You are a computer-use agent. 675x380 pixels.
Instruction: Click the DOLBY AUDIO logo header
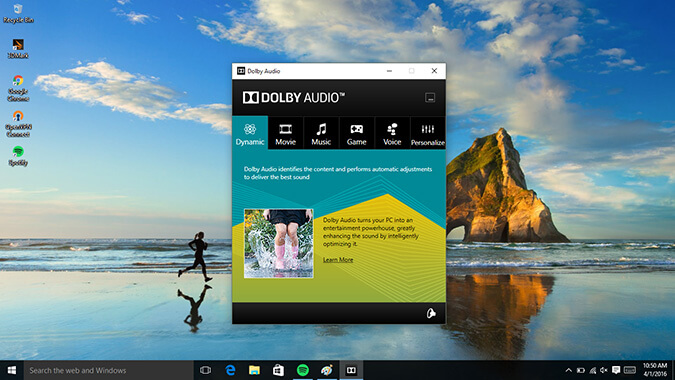click(x=294, y=98)
